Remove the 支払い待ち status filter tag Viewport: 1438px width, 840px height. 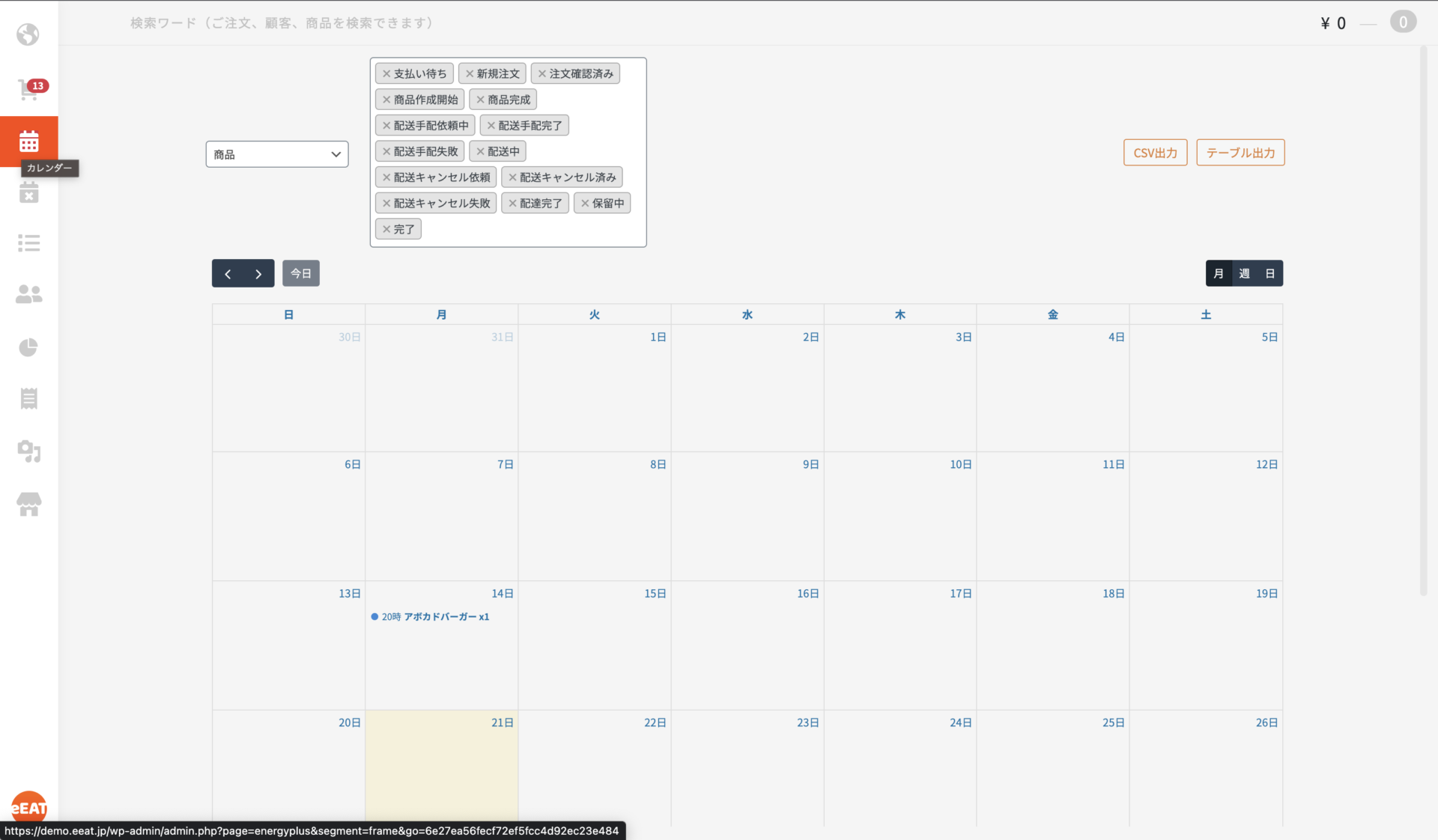(386, 74)
